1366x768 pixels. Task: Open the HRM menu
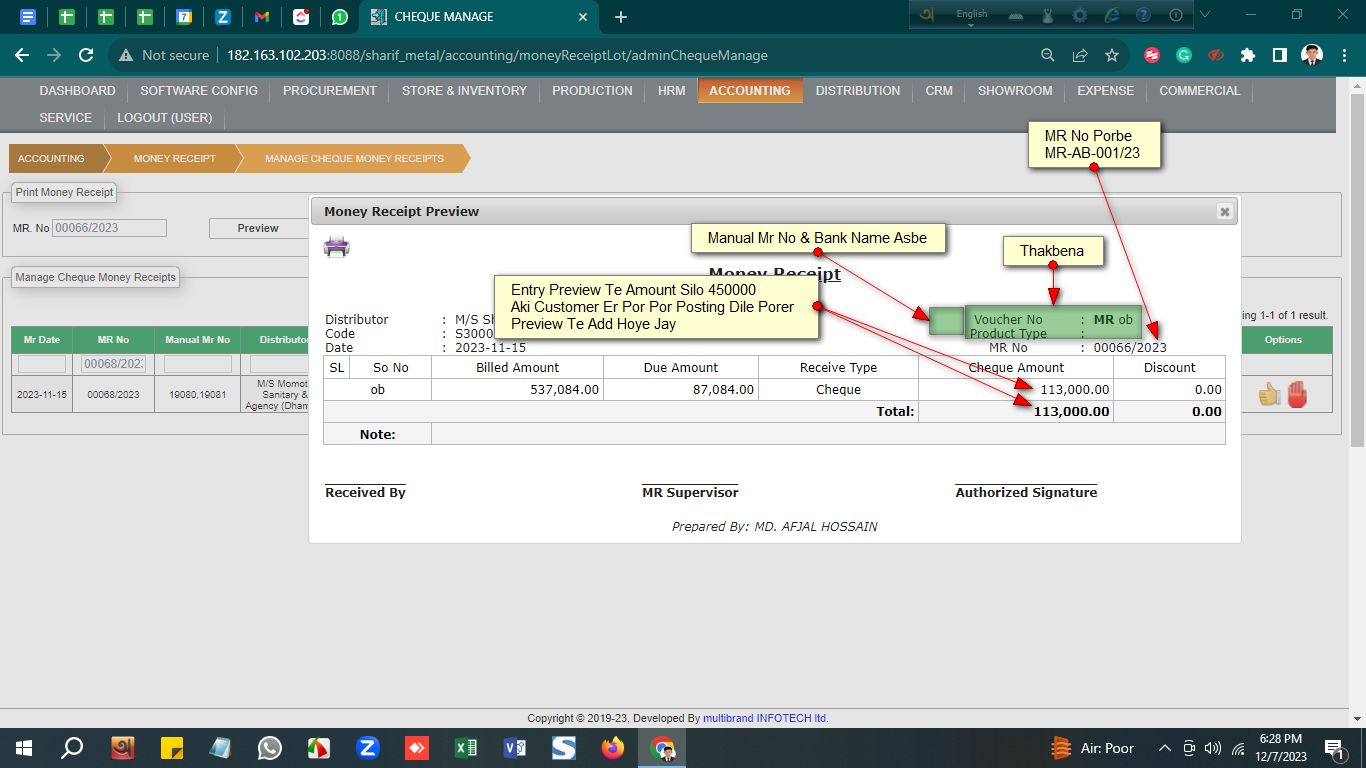672,91
